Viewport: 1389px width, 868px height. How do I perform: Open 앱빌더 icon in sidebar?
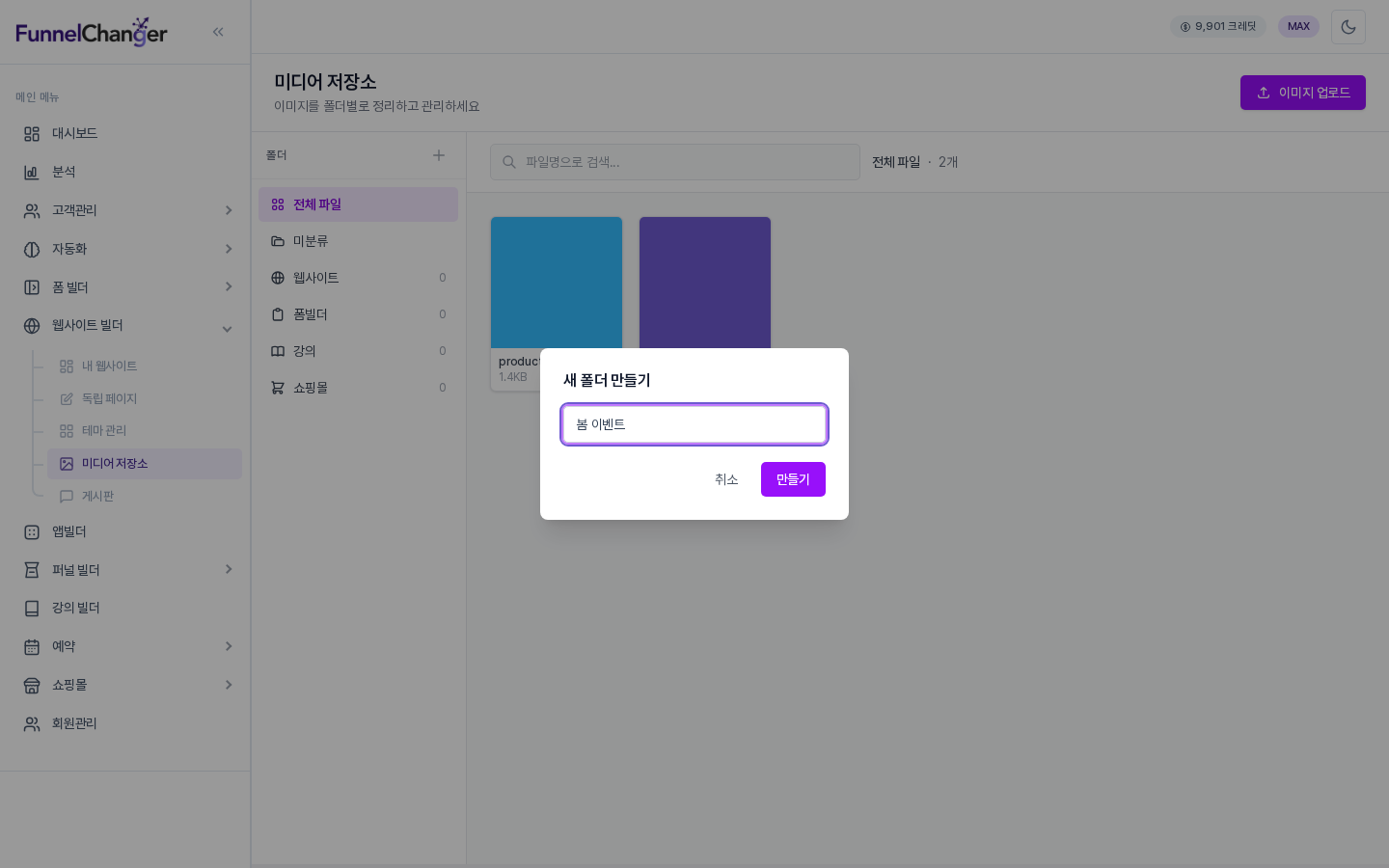(x=32, y=532)
